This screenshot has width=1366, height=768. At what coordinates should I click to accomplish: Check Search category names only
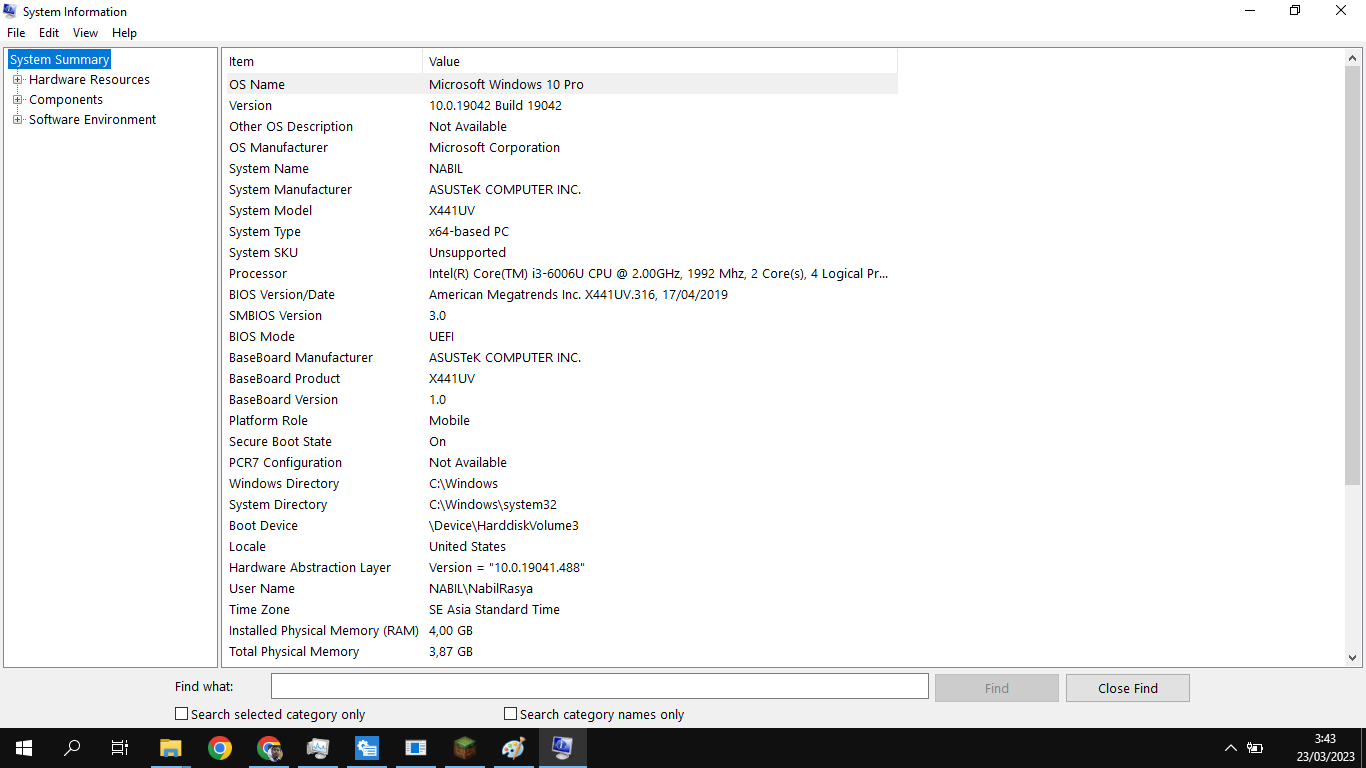tap(509, 713)
